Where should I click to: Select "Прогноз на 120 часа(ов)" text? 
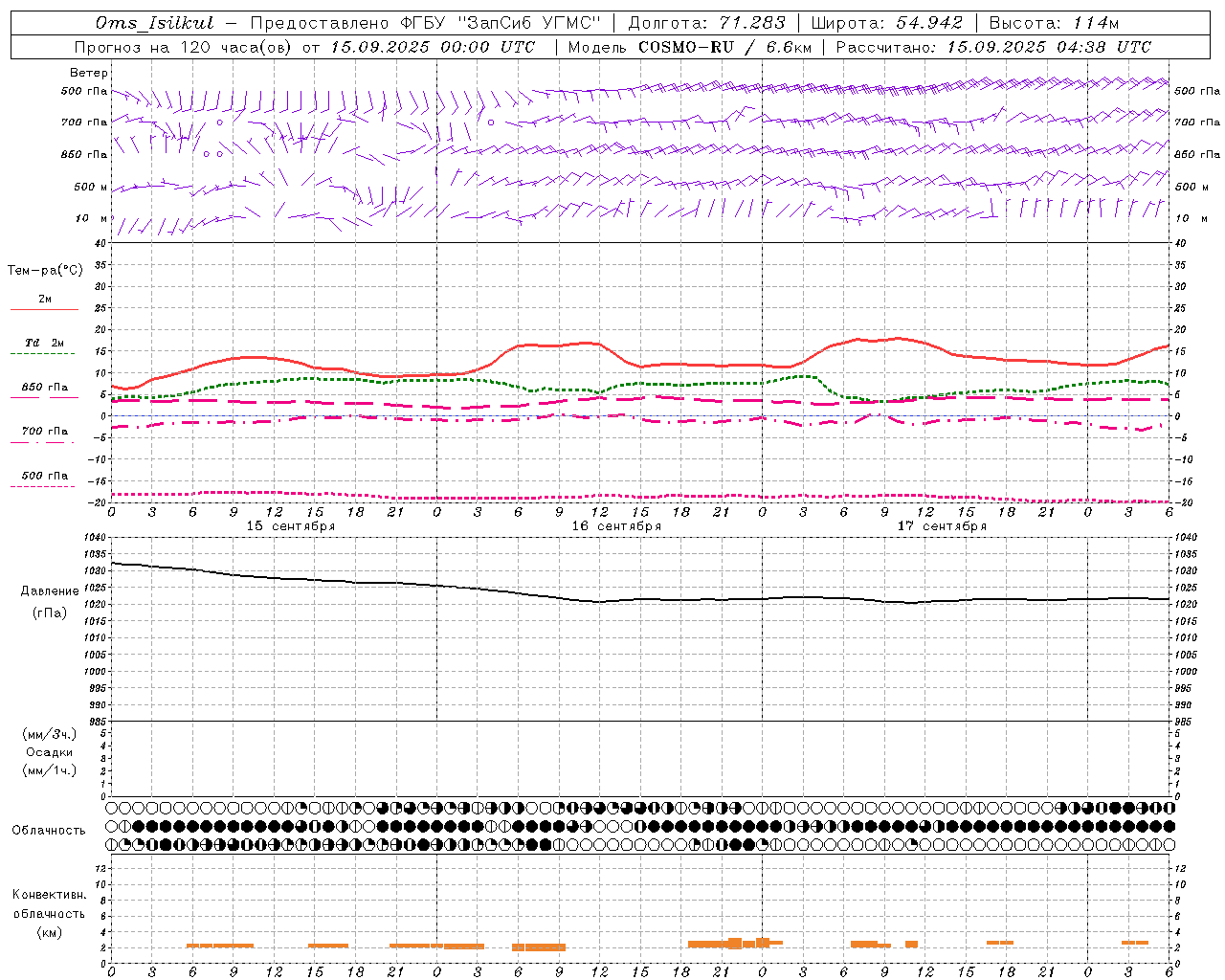coord(184,47)
